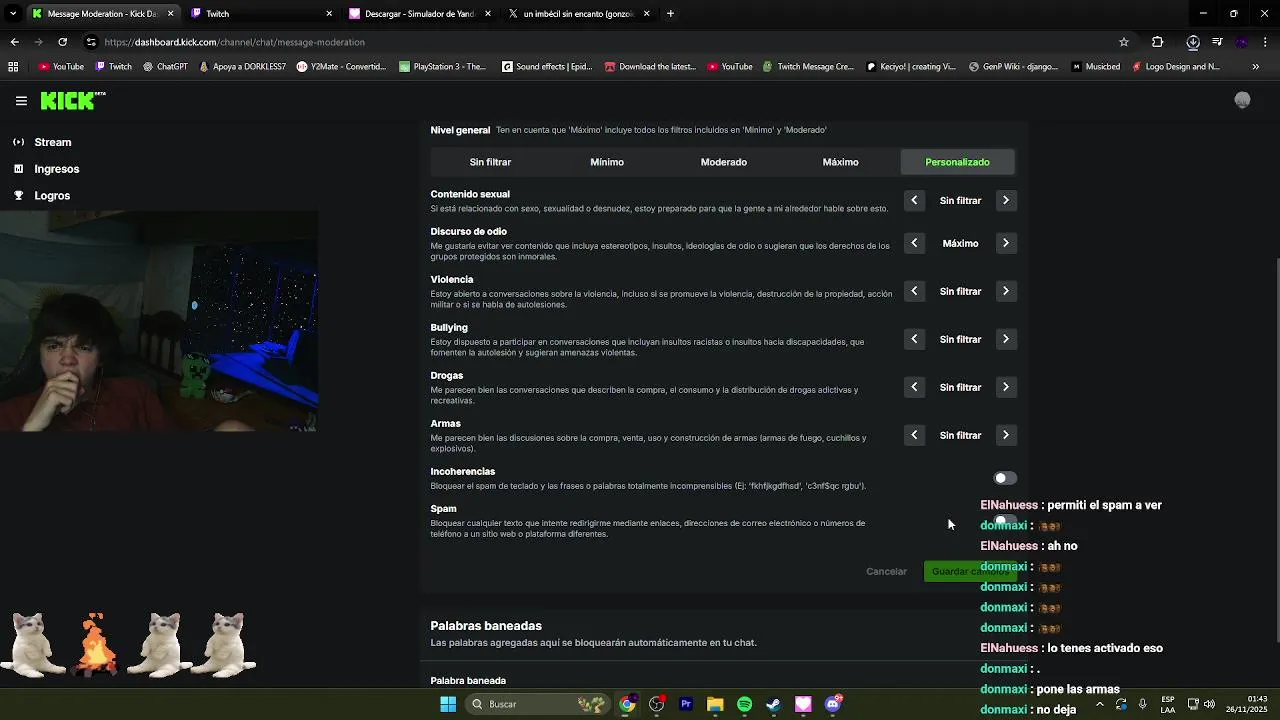The width and height of the screenshot is (1280, 720).
Task: Decrease the Armas filter level
Action: pyautogui.click(x=914, y=435)
